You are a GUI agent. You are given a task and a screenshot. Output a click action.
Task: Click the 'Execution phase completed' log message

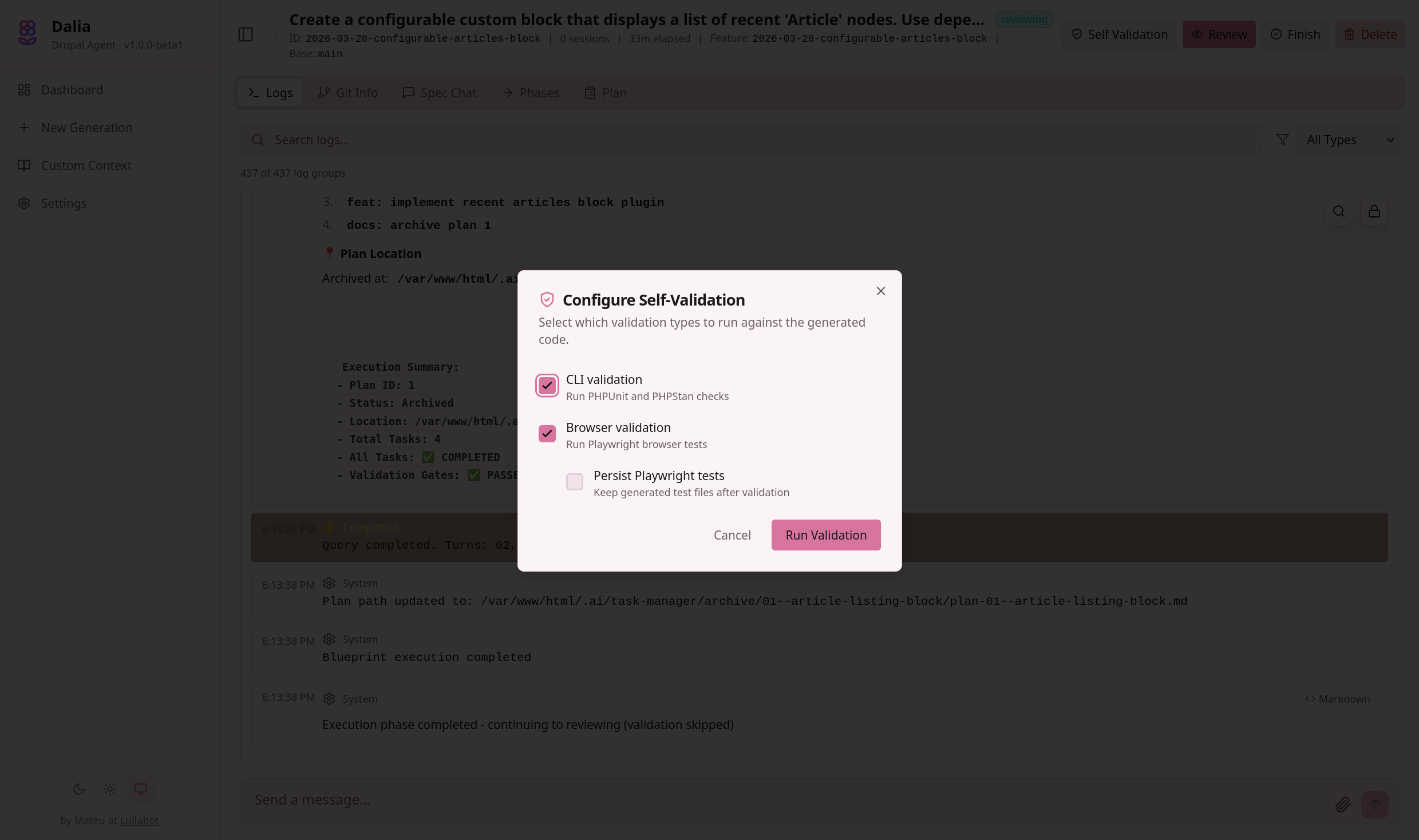[528, 725]
